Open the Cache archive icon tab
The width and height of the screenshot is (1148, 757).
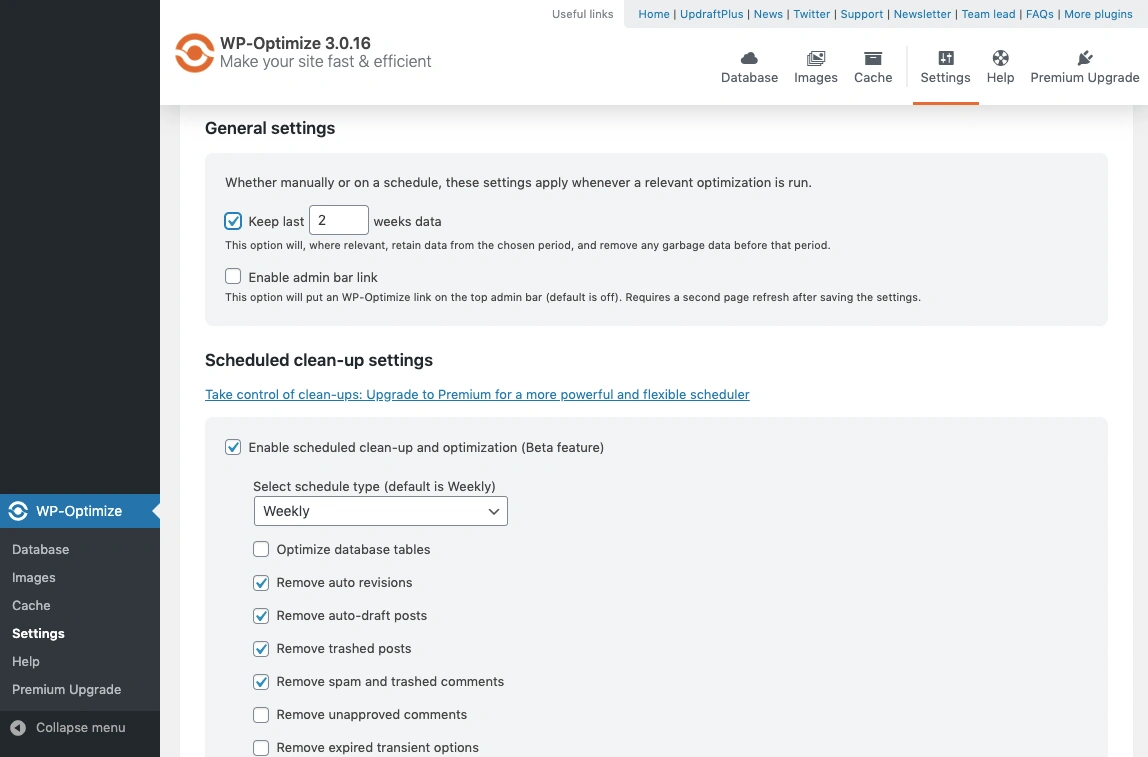tap(873, 59)
